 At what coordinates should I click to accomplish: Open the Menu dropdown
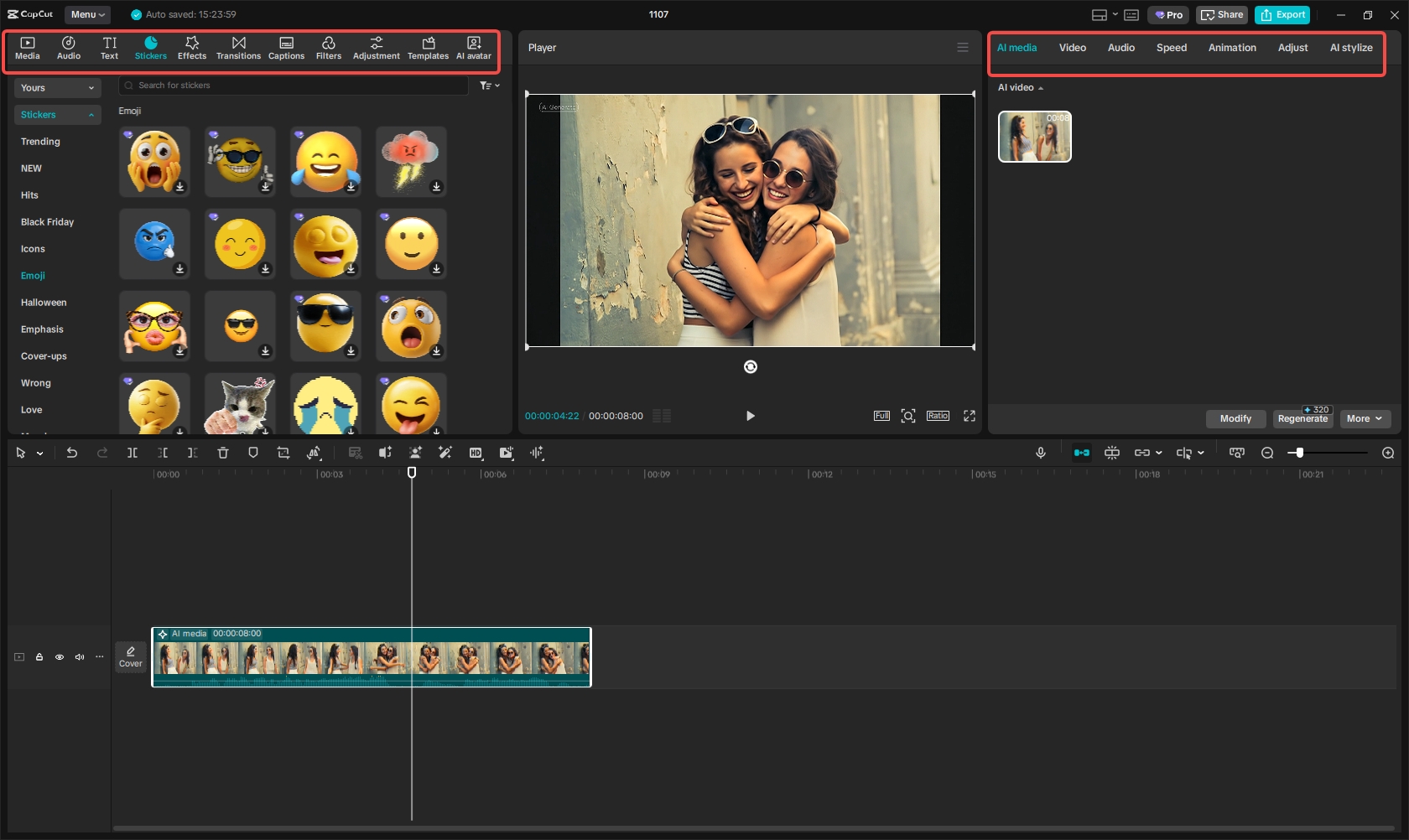coord(86,14)
